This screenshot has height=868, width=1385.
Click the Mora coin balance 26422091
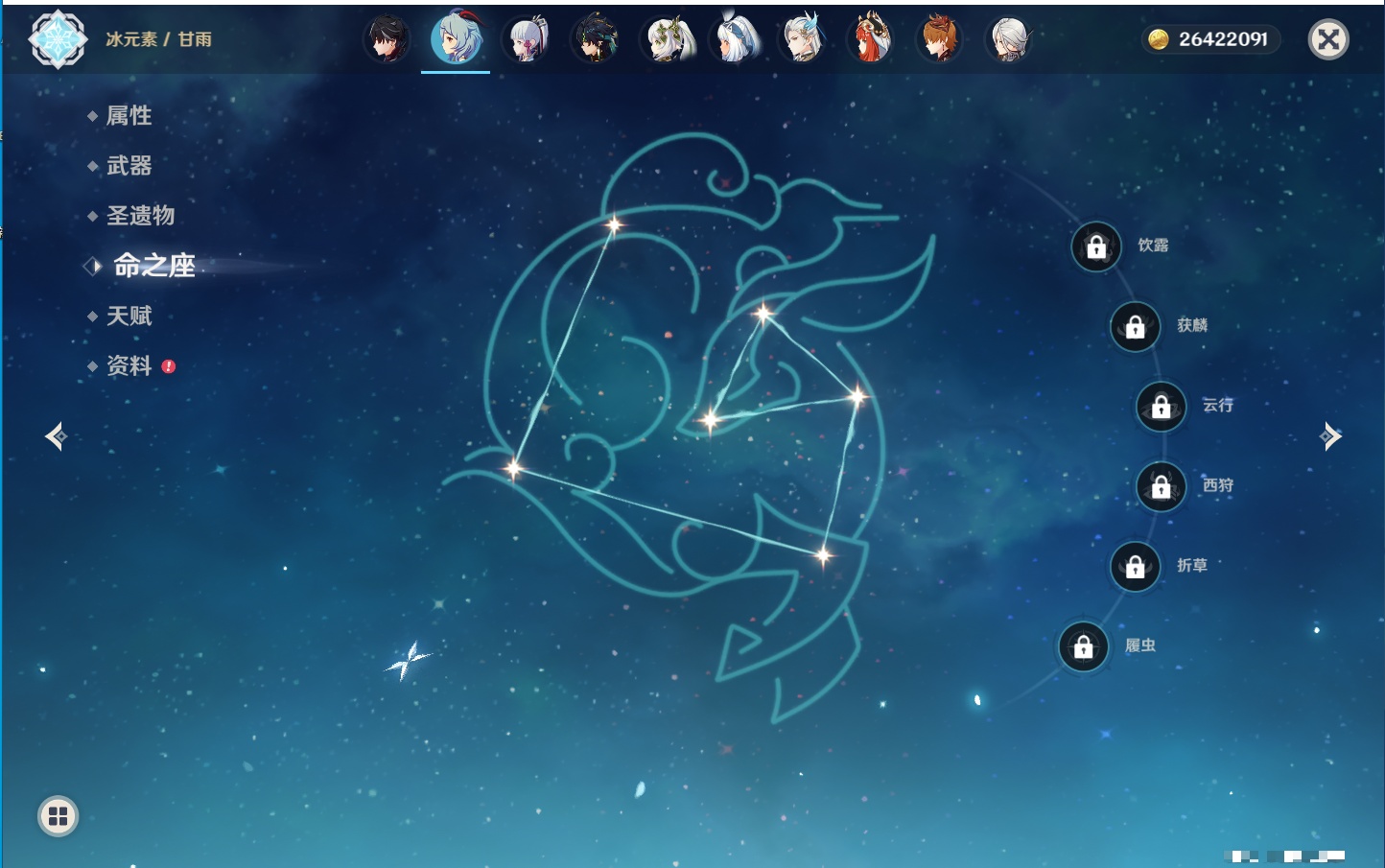[1210, 39]
